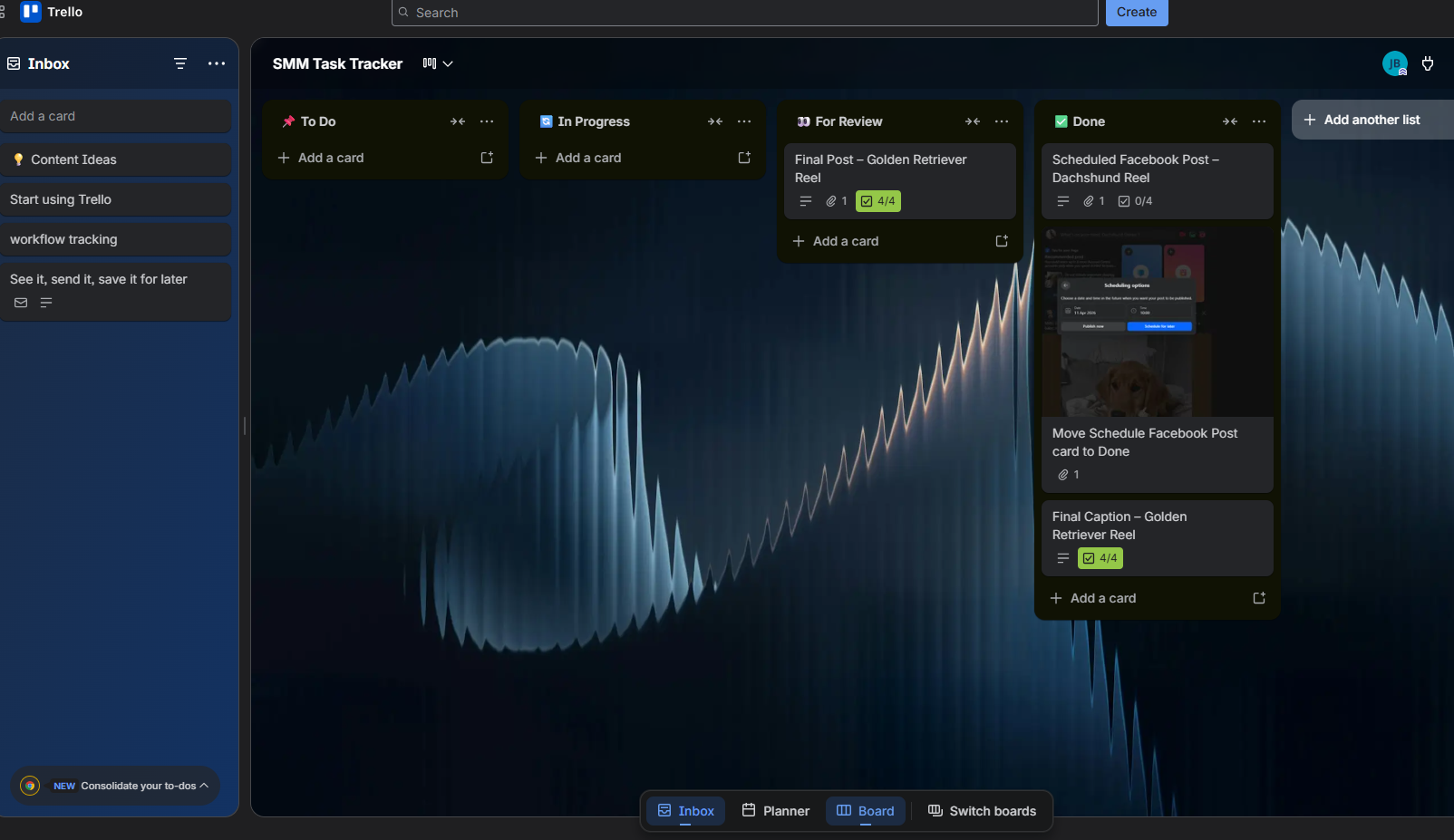The image size is (1454, 840).
Task: Focus the Search field
Action: coord(744,13)
